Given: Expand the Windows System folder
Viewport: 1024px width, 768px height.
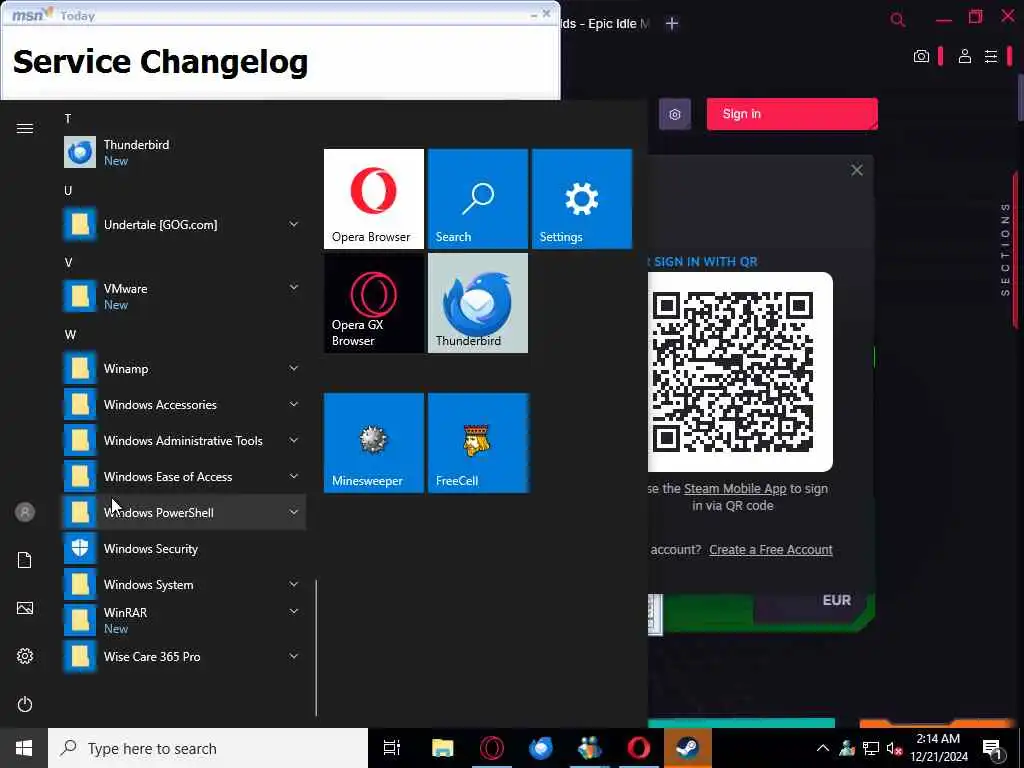Looking at the screenshot, I should pos(184,584).
